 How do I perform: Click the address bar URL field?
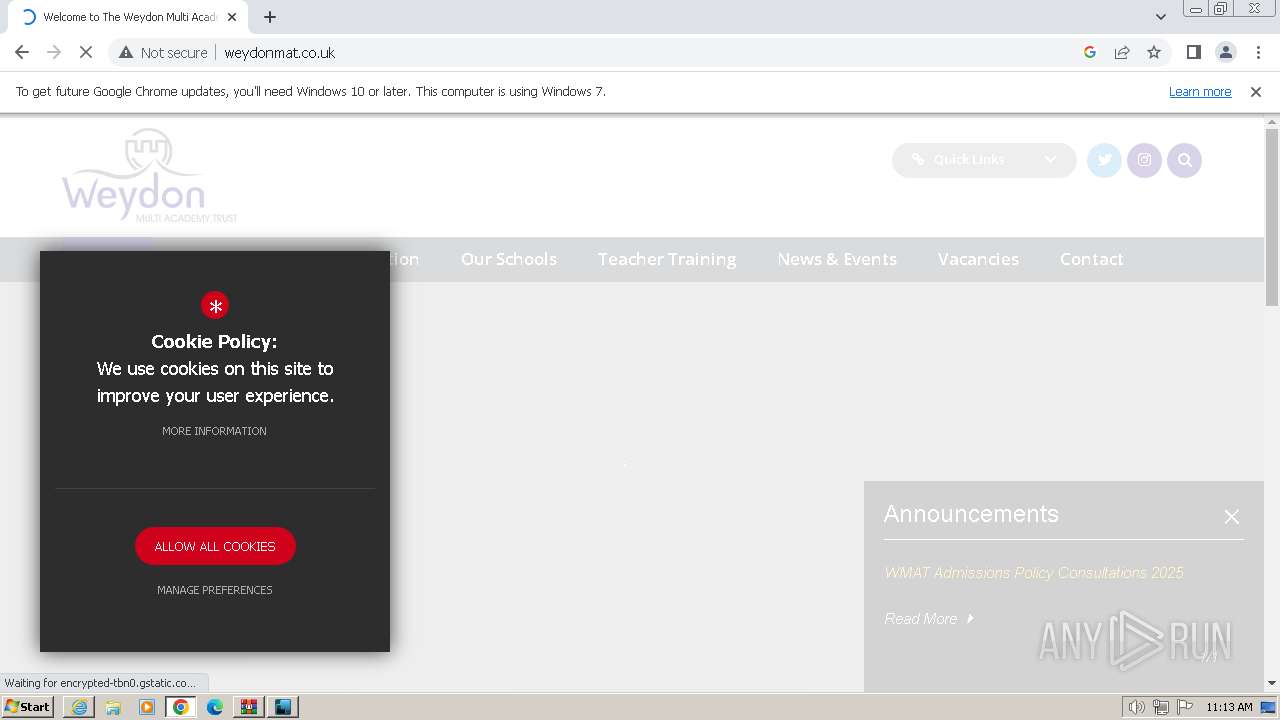coord(640,52)
